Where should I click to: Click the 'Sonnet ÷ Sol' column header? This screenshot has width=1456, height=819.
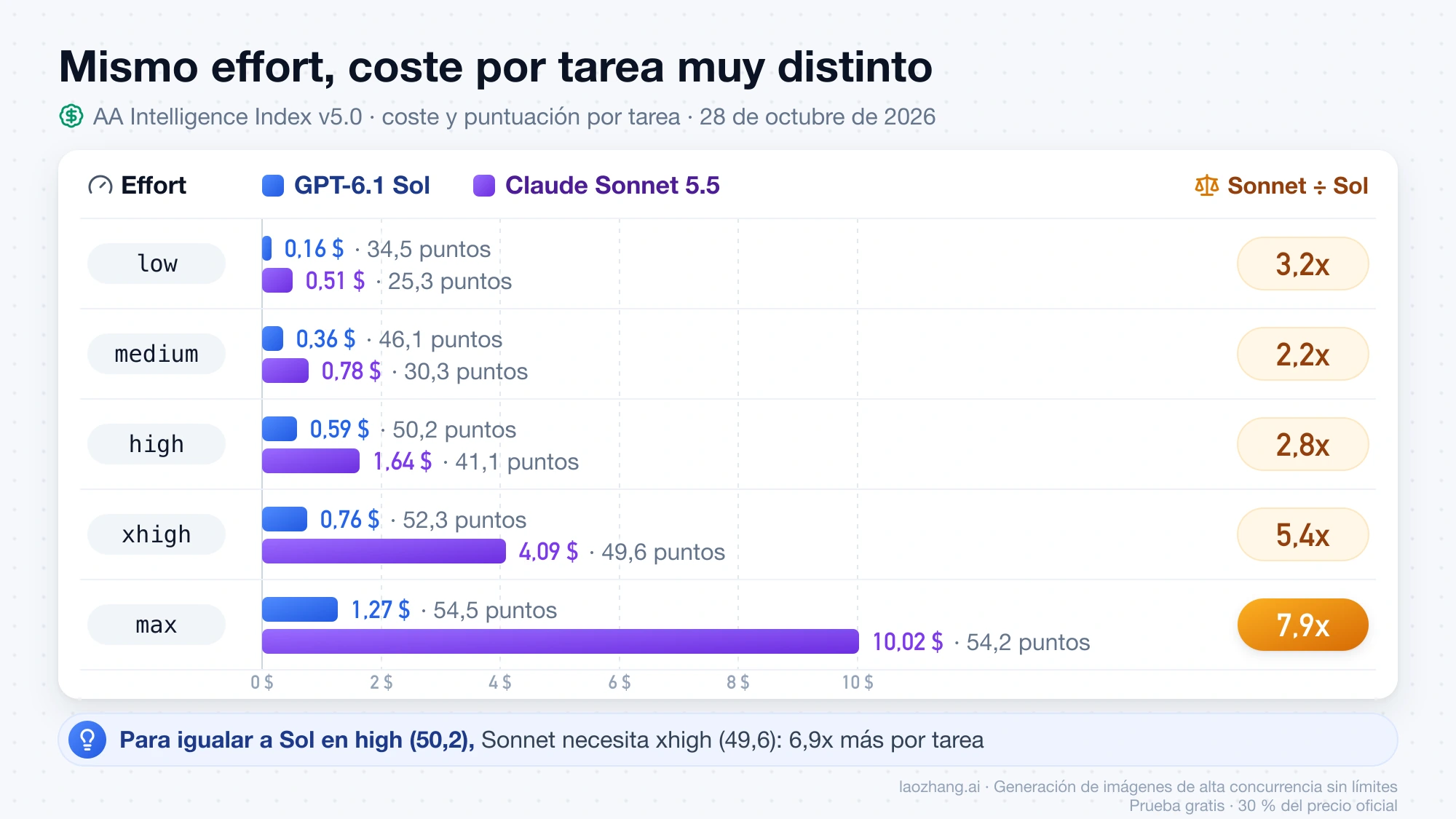point(1298,186)
